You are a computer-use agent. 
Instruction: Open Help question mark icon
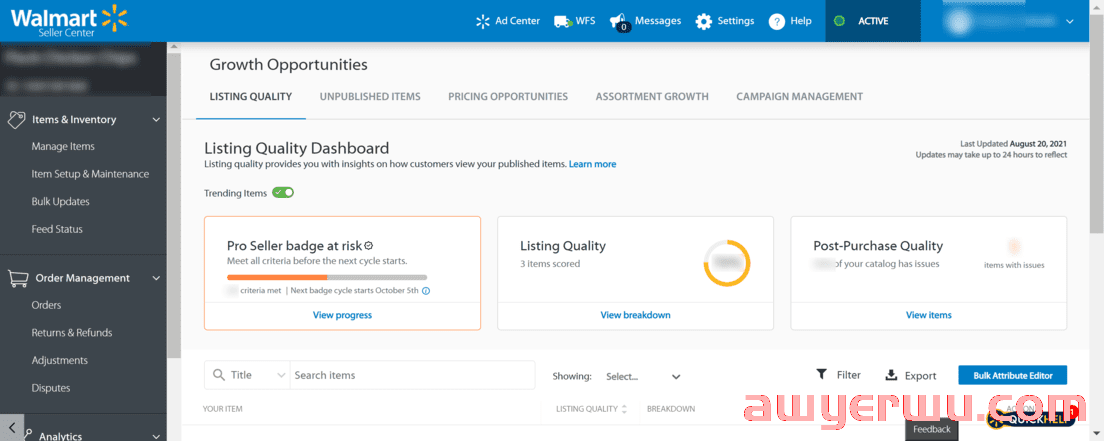(777, 21)
